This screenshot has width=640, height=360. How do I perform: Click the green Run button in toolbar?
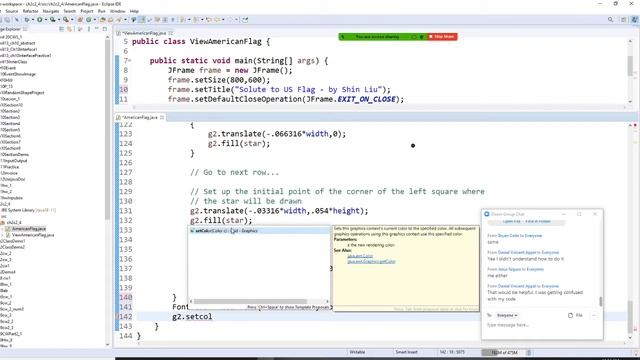pos(40,20)
